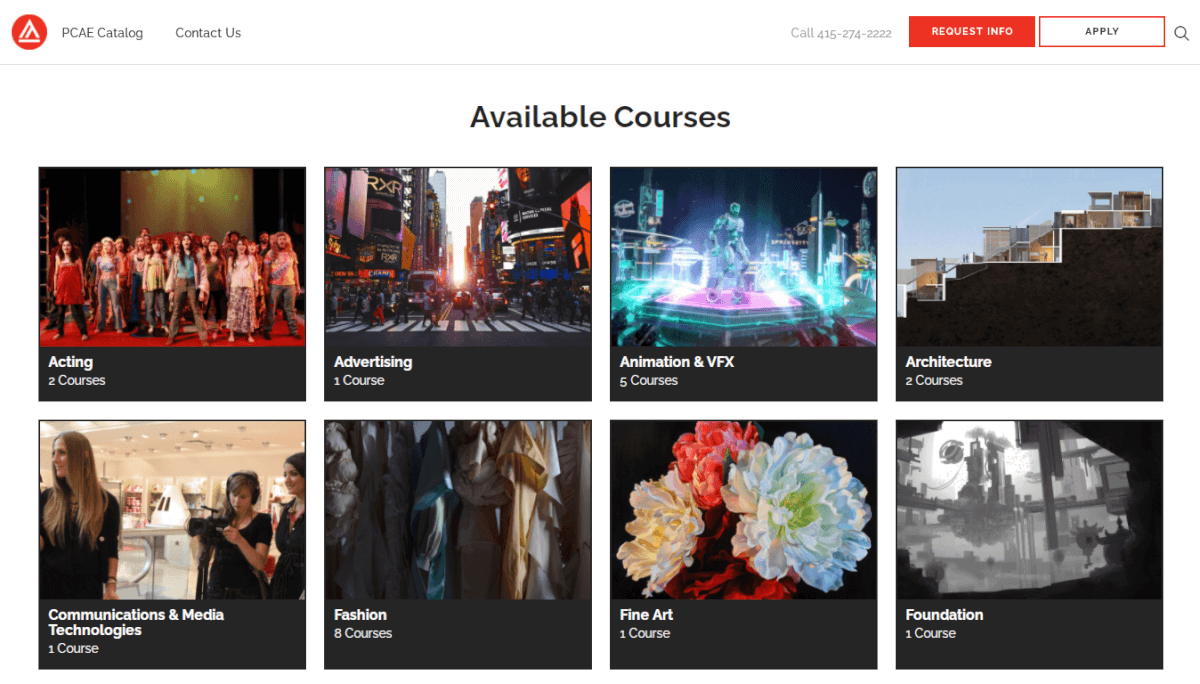Open the Fine Art flowers painting
Image resolution: width=1200 pixels, height=684 pixels.
click(x=743, y=510)
